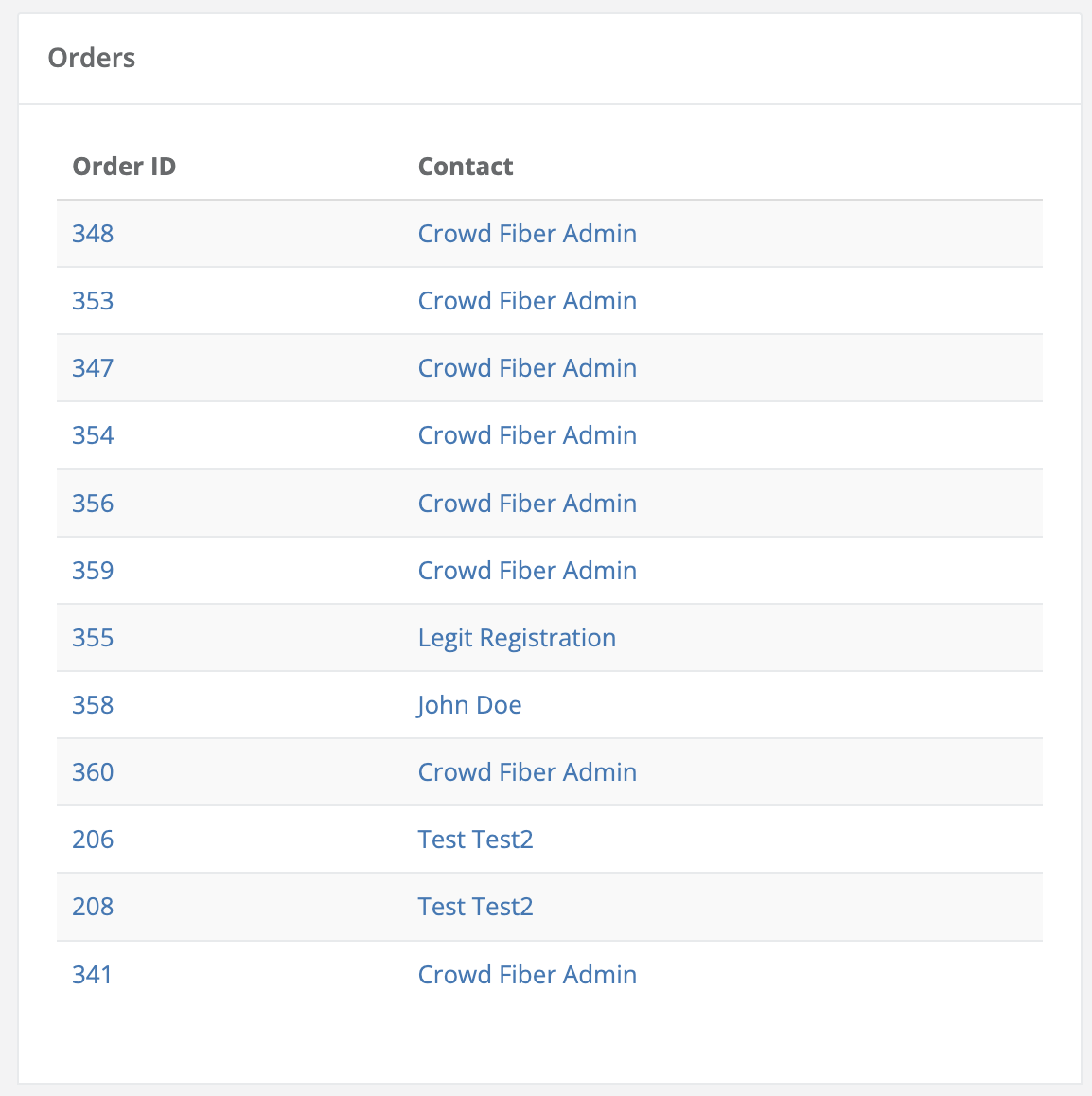
Task: Click Crowd Fiber Admin next to order 360
Action: coord(527,772)
